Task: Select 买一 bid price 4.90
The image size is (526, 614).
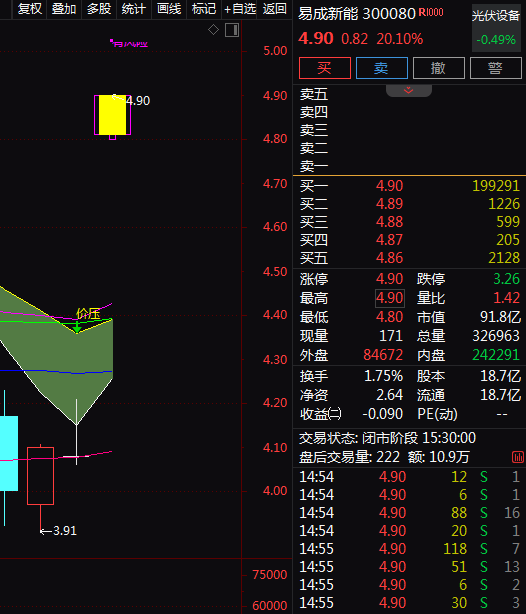Action: coord(389,186)
